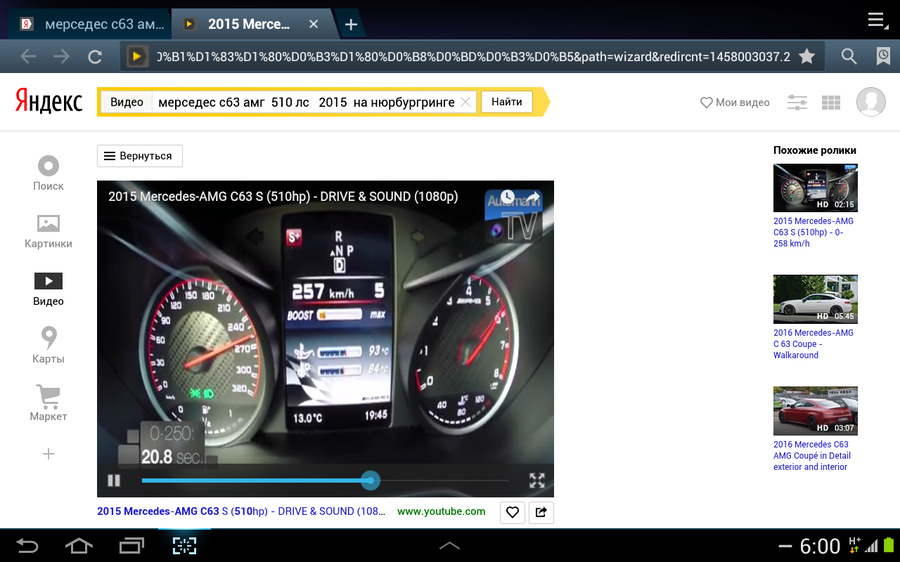Image resolution: width=900 pixels, height=562 pixels.
Task: Click video title overlay text
Action: click(283, 196)
